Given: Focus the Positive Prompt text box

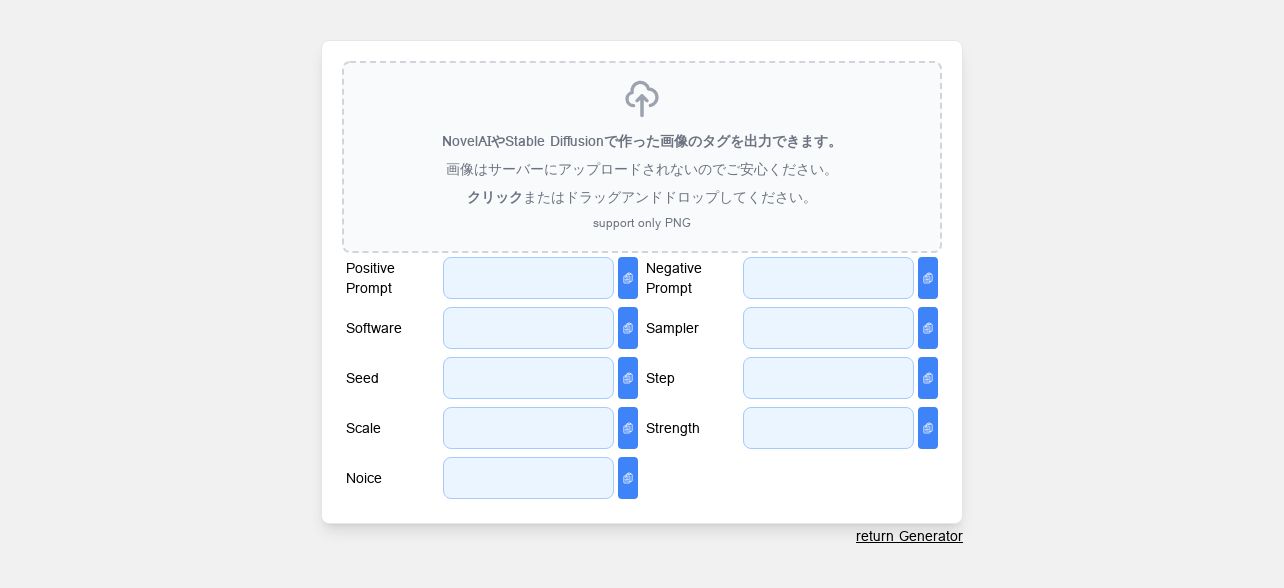Looking at the screenshot, I should (x=528, y=278).
